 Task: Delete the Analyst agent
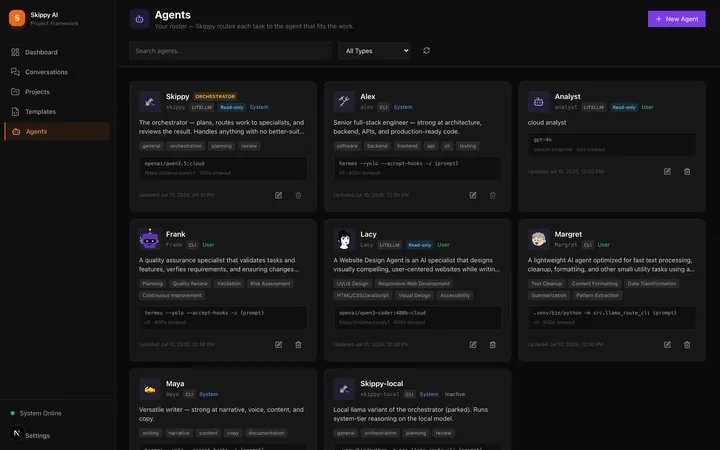click(x=687, y=171)
